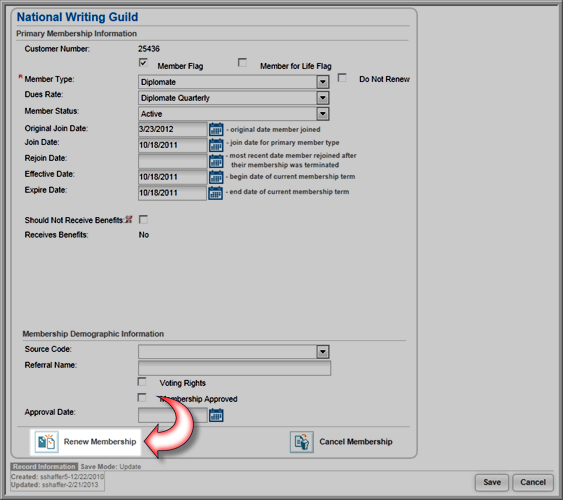Select the Record Information tab
The width and height of the screenshot is (563, 500).
tap(44, 467)
